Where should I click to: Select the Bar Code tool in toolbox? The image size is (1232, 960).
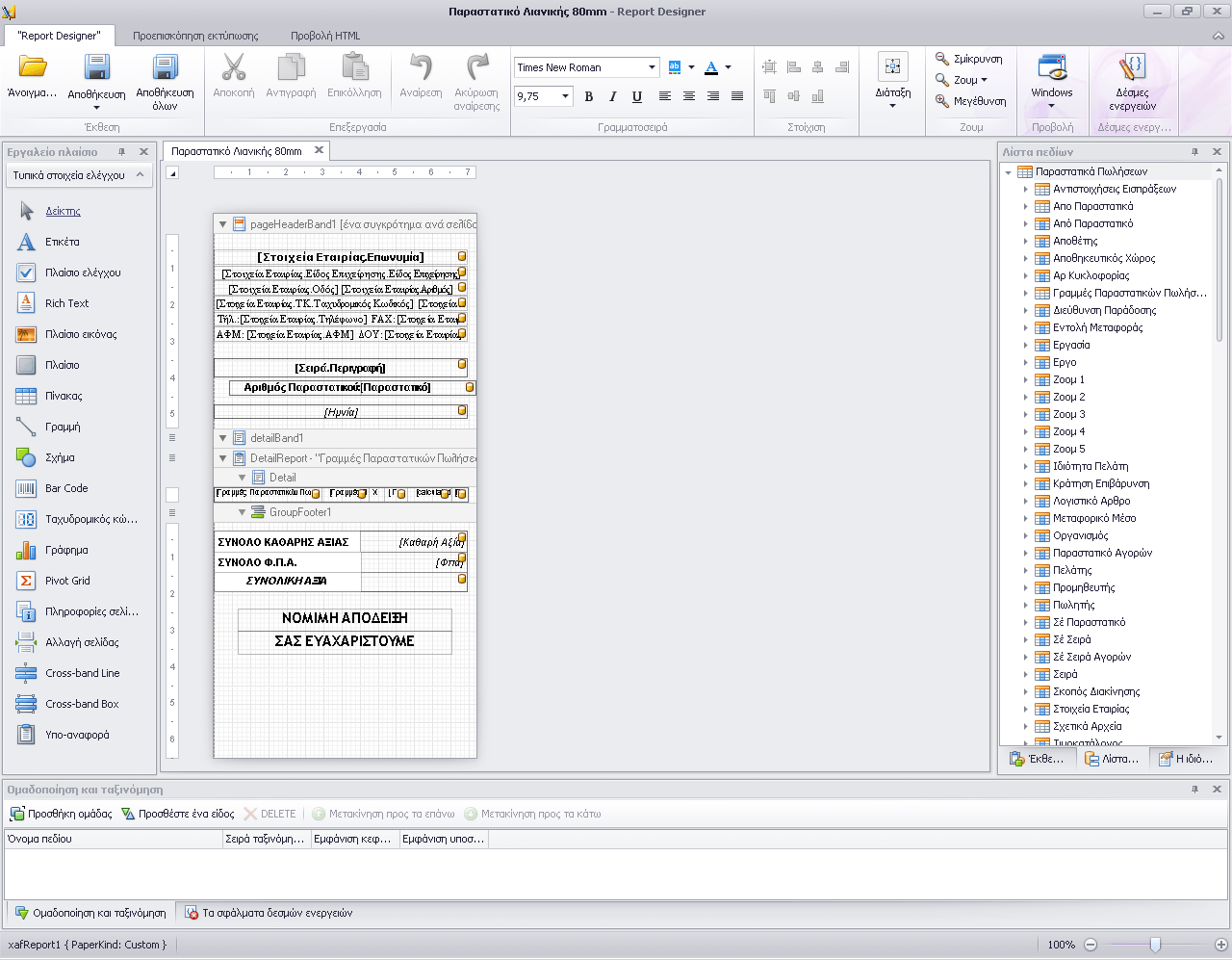tap(66, 488)
